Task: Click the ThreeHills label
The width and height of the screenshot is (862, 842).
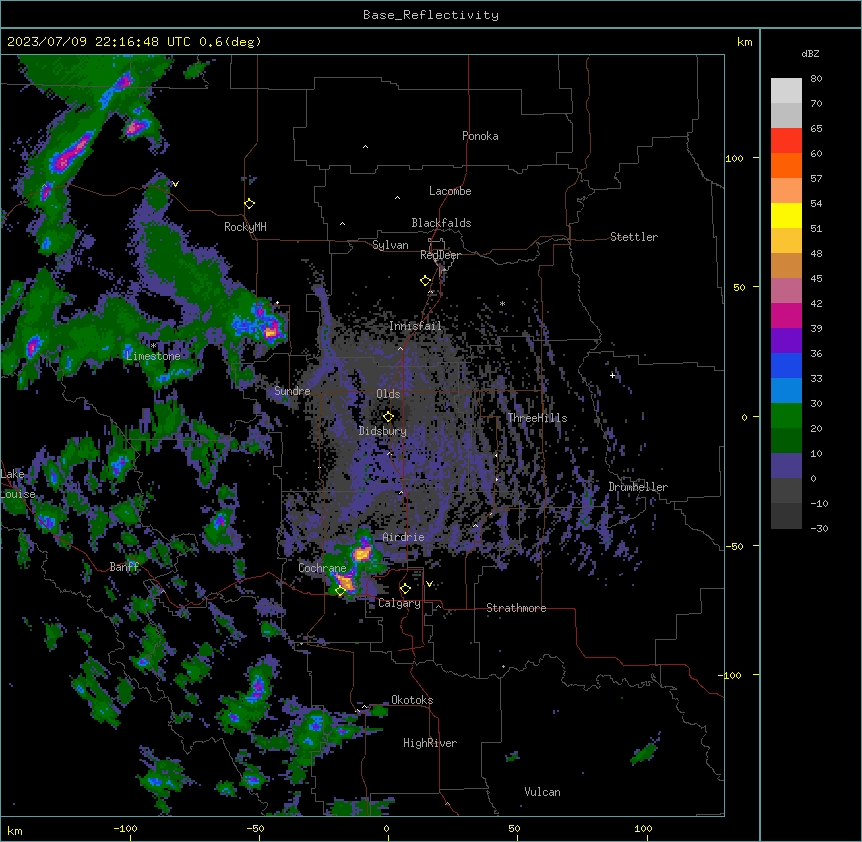Action: 537,418
